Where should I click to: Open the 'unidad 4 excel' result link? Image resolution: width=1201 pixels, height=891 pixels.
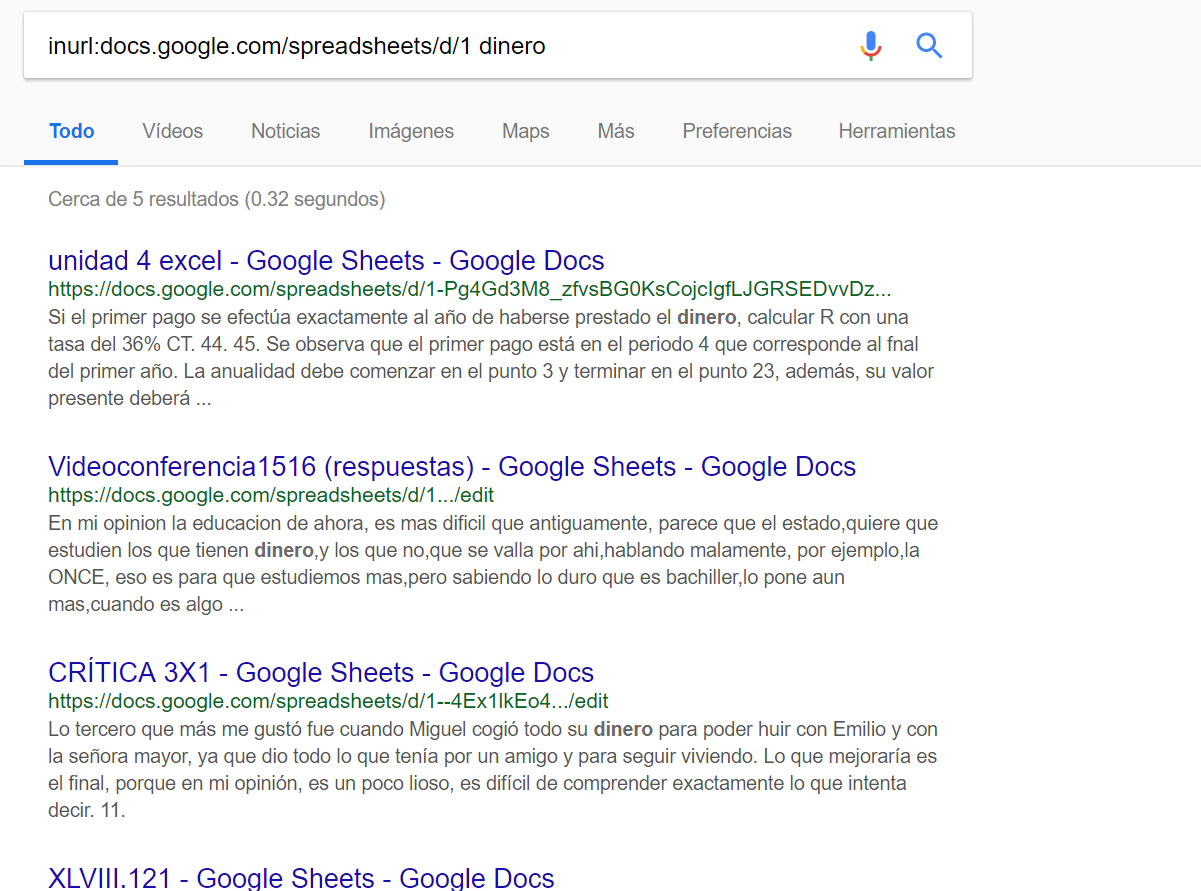pos(326,261)
